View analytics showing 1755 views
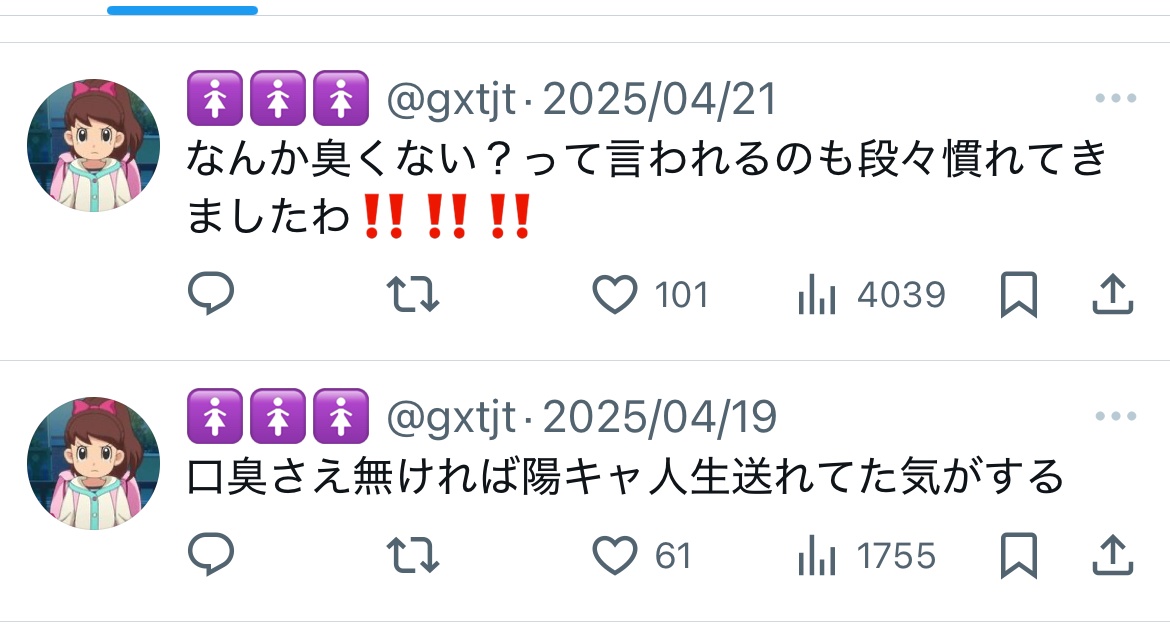The height and width of the screenshot is (626, 1170). 867,556
